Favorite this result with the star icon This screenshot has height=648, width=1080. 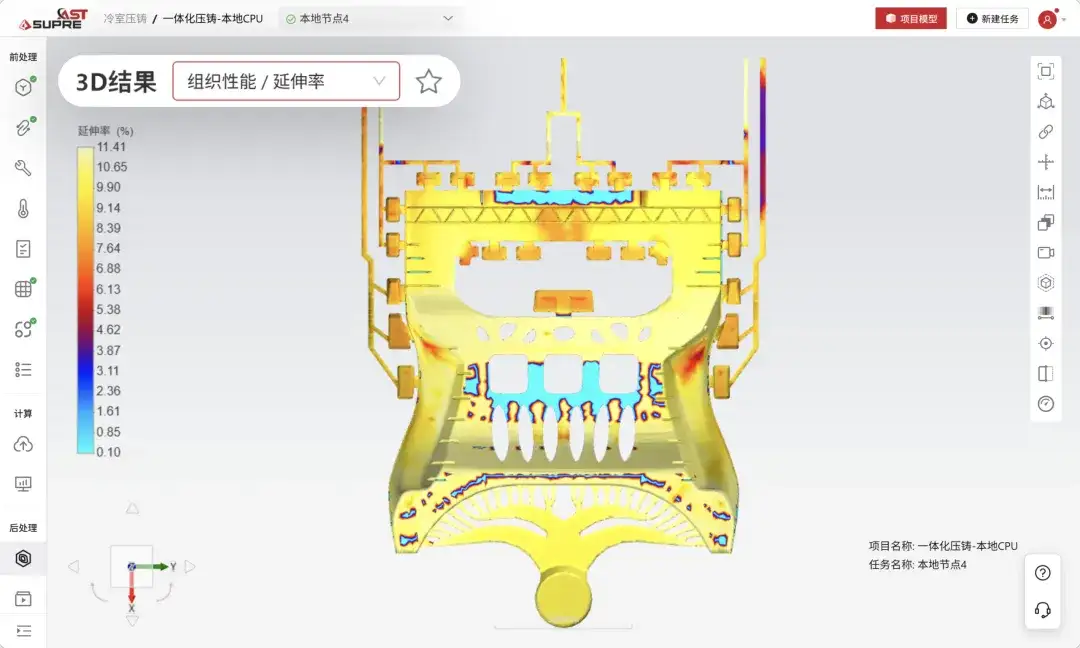pyautogui.click(x=428, y=81)
